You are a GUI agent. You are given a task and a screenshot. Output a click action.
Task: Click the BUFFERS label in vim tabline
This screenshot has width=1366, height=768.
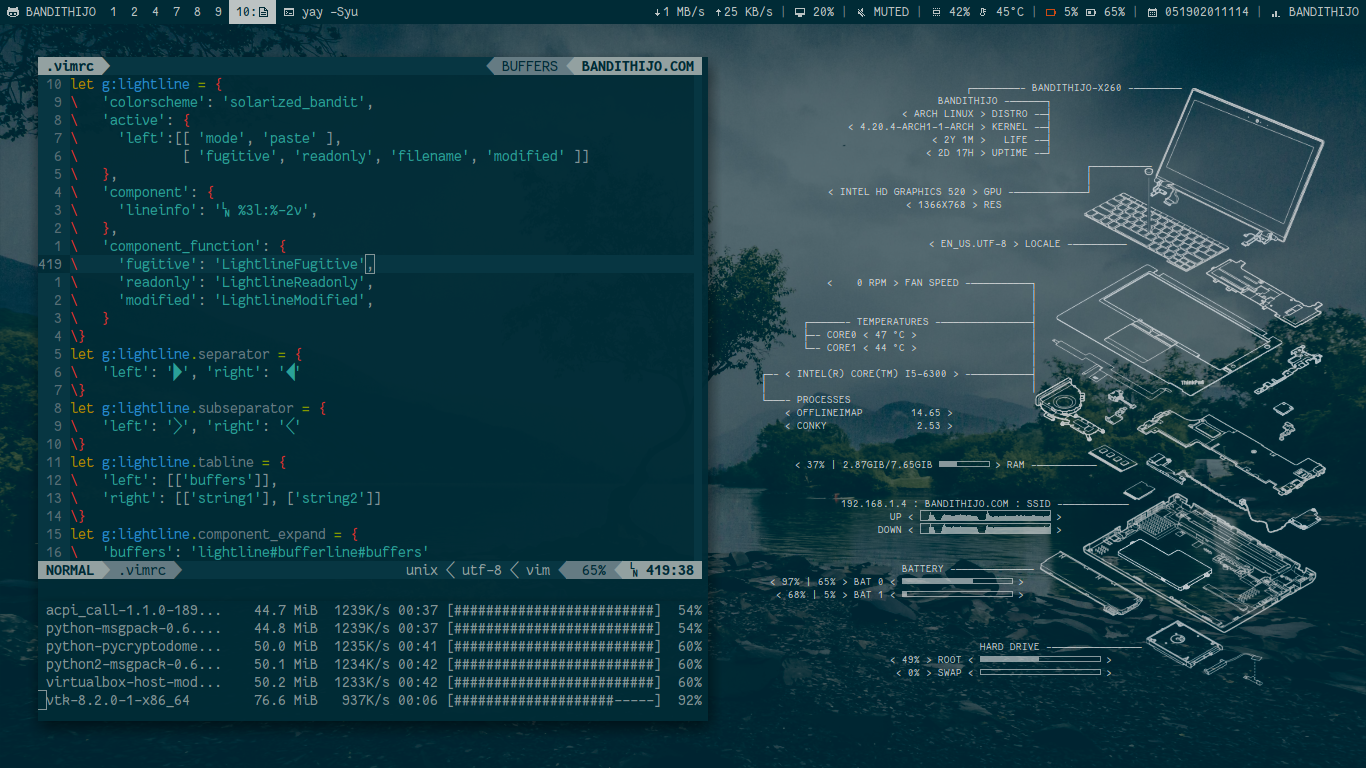click(x=529, y=66)
